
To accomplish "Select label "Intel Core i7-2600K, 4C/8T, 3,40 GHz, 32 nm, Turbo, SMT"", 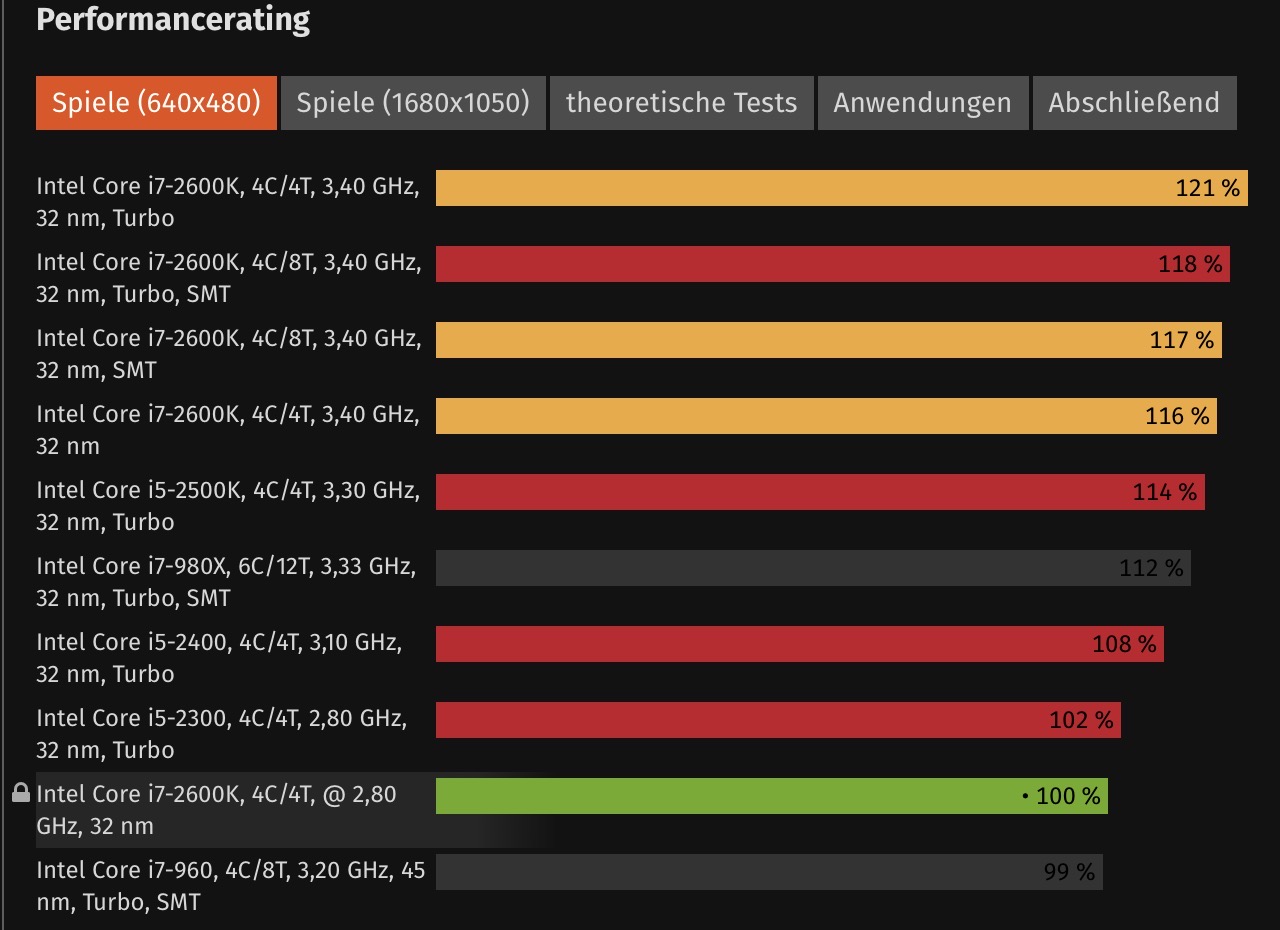I will coord(229,278).
